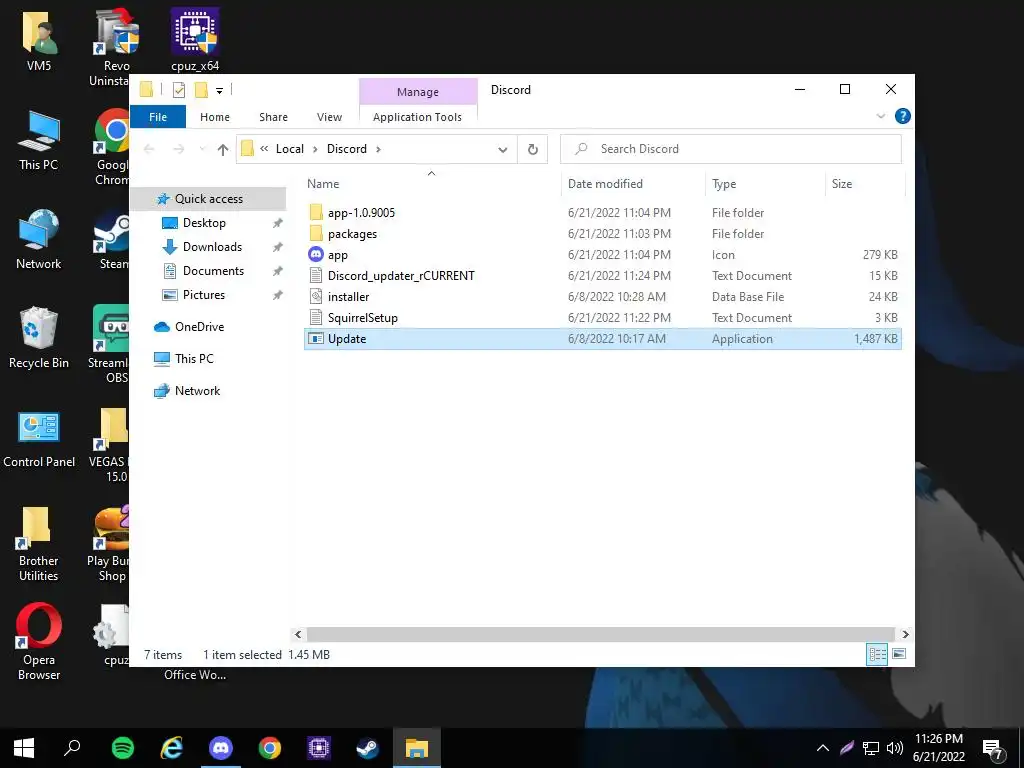
Task: Open the Recycle Bin desktop icon
Action: pos(39,338)
